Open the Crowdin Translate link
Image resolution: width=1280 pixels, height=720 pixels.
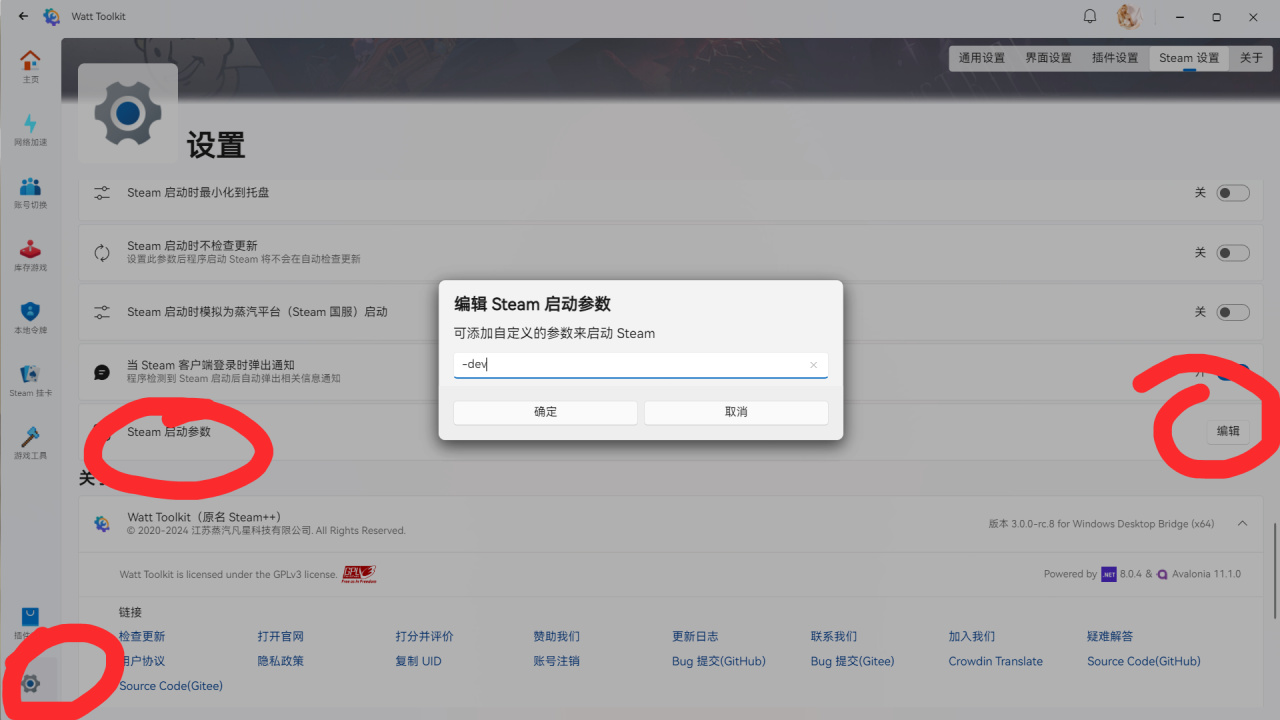996,661
